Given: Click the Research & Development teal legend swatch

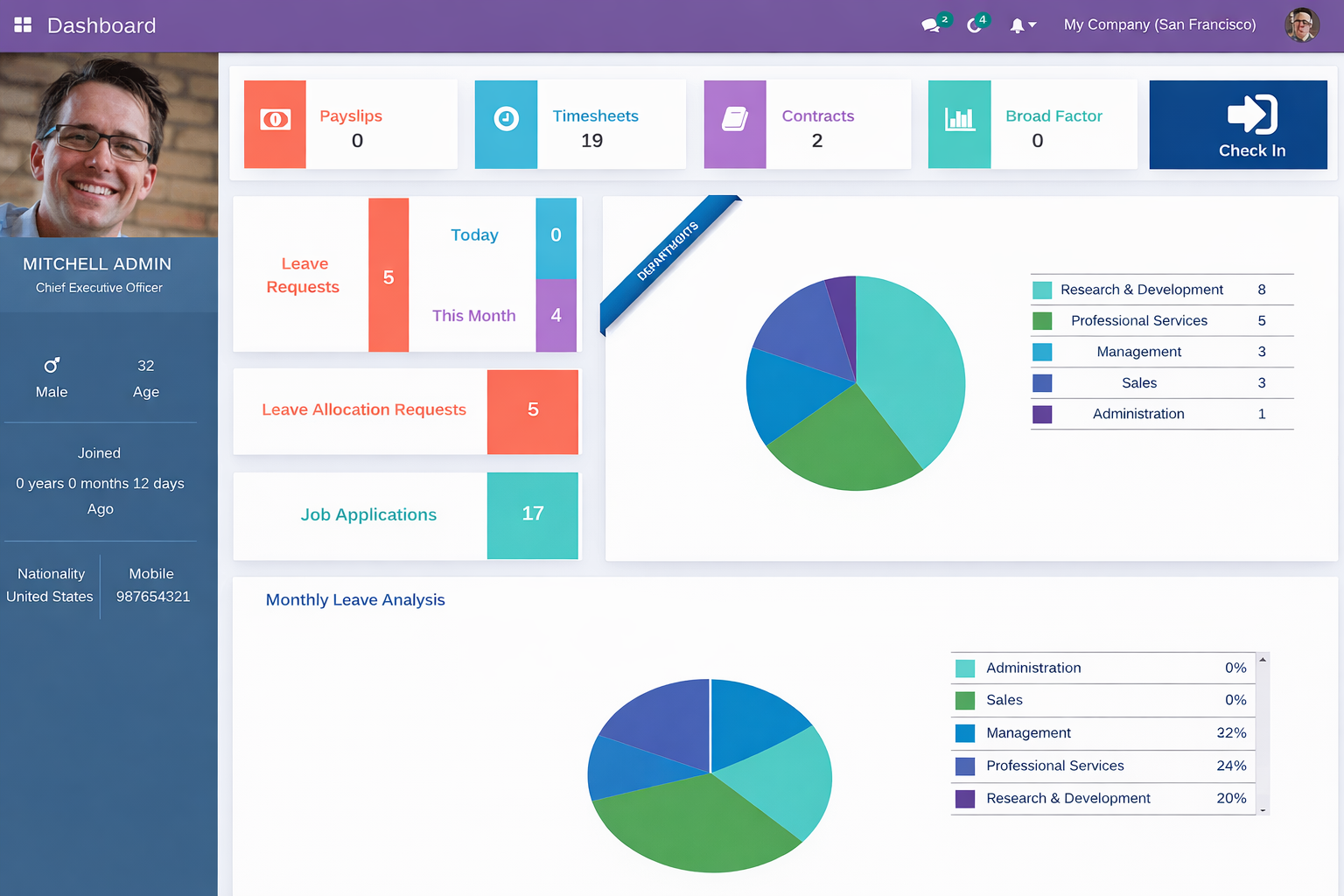Looking at the screenshot, I should (1042, 290).
